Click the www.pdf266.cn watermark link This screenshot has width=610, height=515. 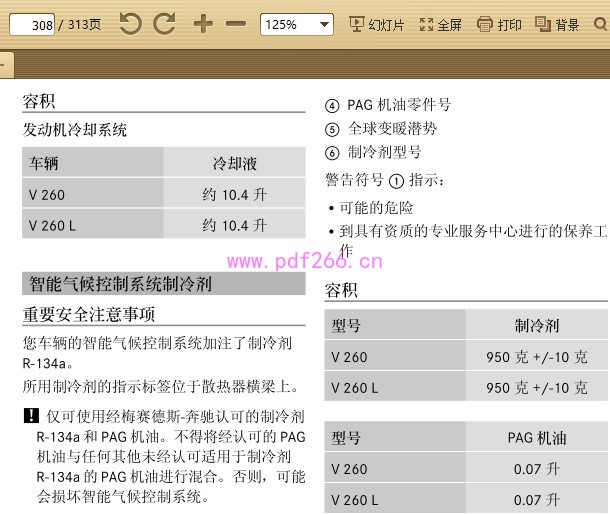pyautogui.click(x=305, y=262)
